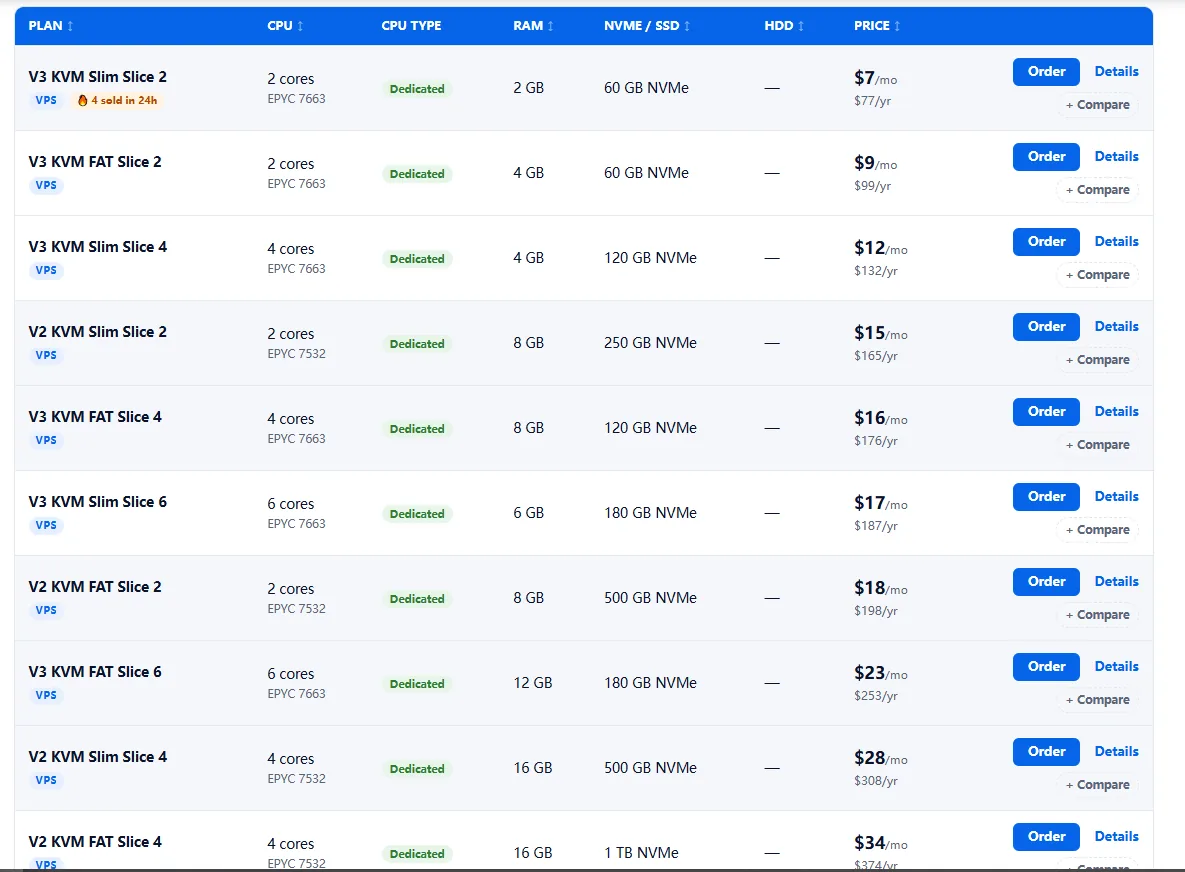1185x872 pixels.
Task: Open Details for V2 KVM Slim Slice 2
Action: coord(1116,326)
